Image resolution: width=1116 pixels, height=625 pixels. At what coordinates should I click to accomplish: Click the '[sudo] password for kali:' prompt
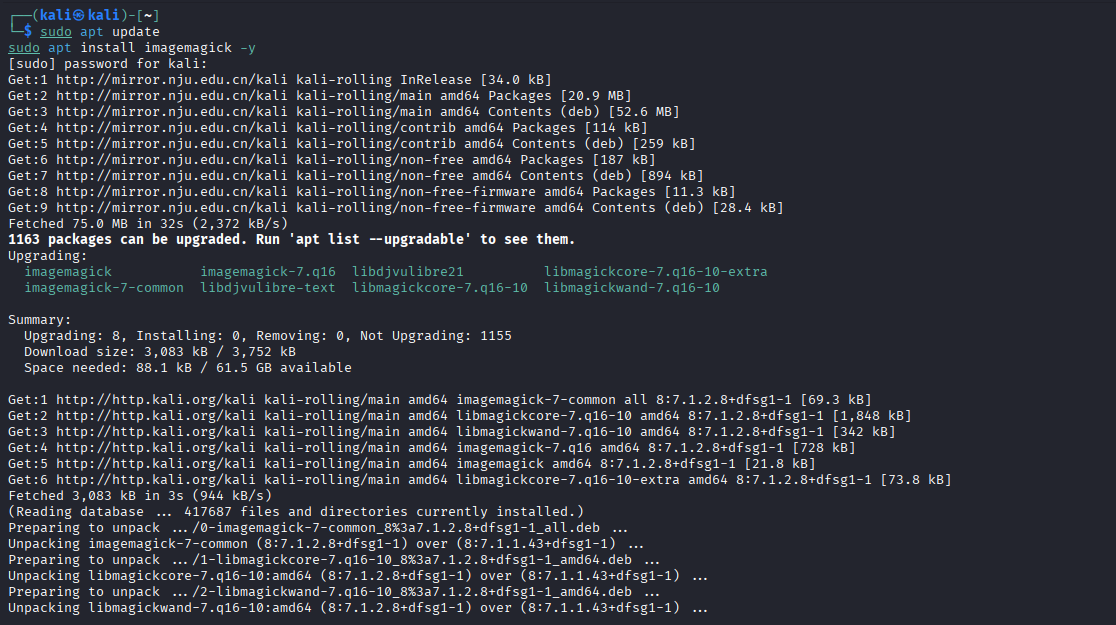[107, 63]
